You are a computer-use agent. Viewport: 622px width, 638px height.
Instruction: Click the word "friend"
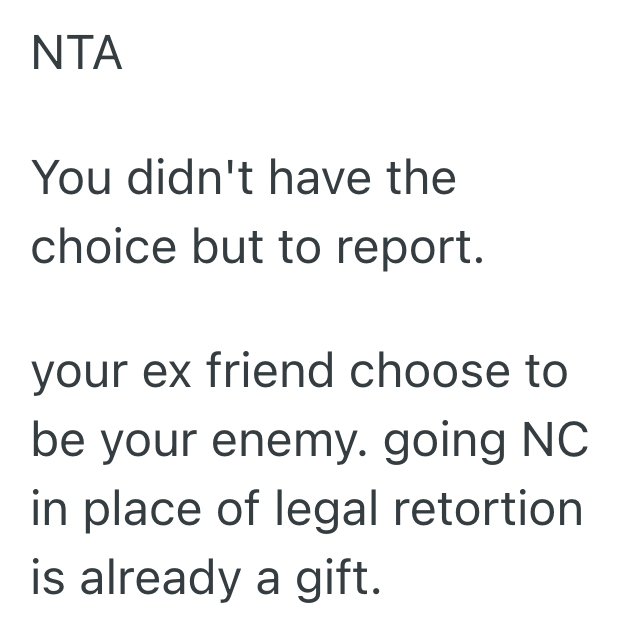[268, 372]
